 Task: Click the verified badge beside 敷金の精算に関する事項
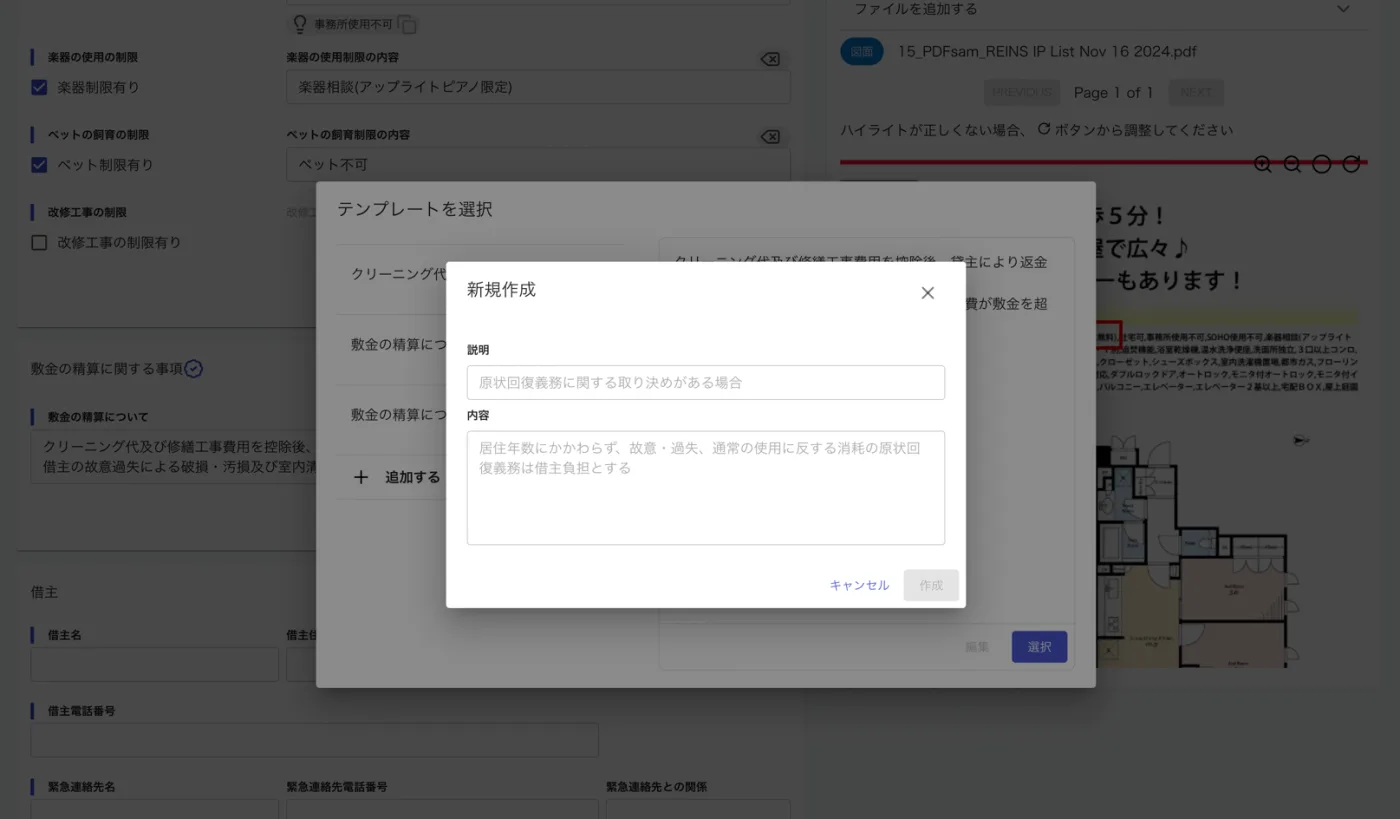pyautogui.click(x=194, y=369)
